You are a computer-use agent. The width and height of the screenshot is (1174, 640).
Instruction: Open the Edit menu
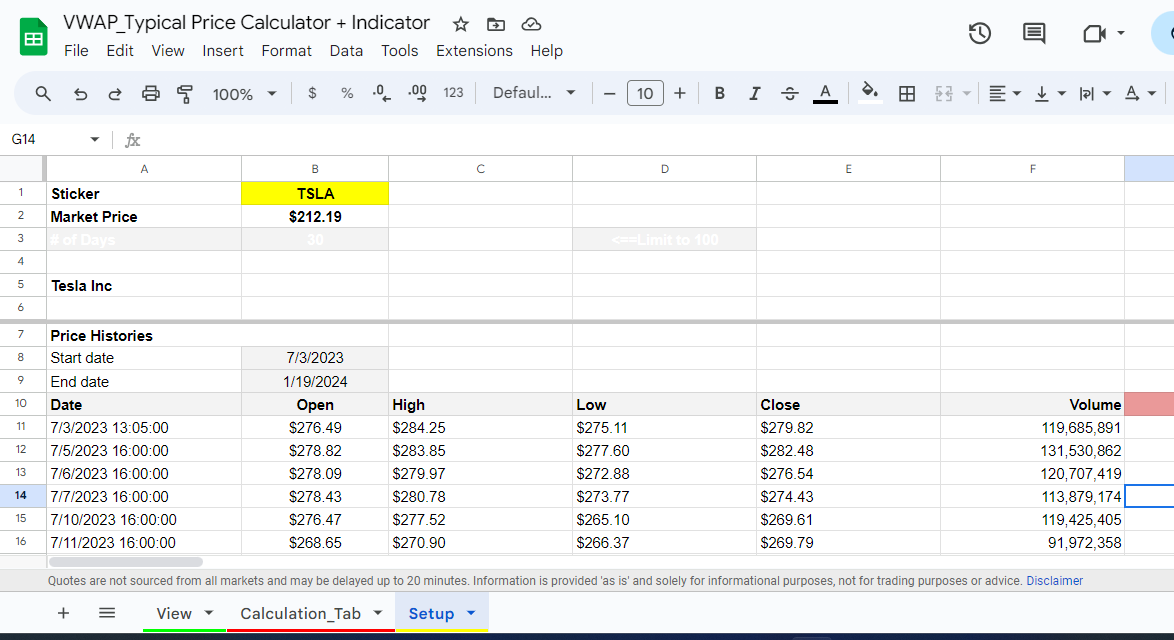point(120,51)
